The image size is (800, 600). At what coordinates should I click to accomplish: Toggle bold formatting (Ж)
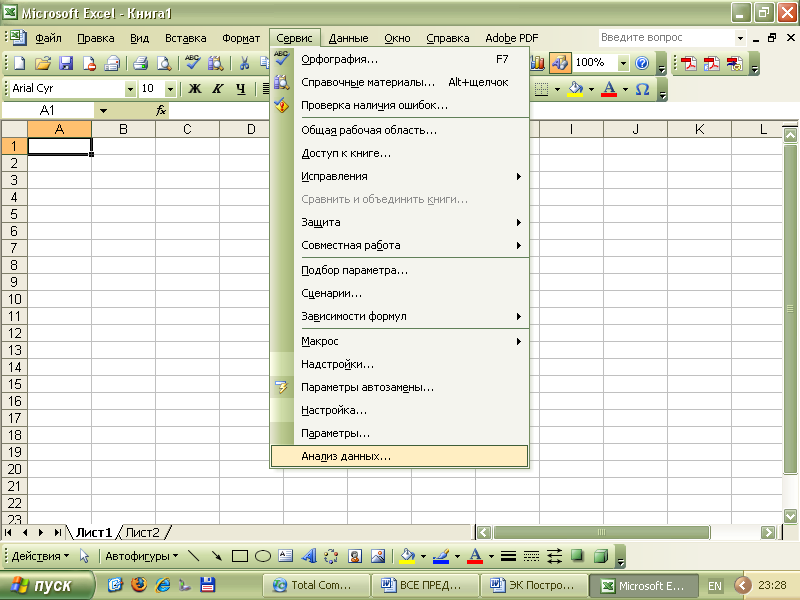pyautogui.click(x=194, y=89)
